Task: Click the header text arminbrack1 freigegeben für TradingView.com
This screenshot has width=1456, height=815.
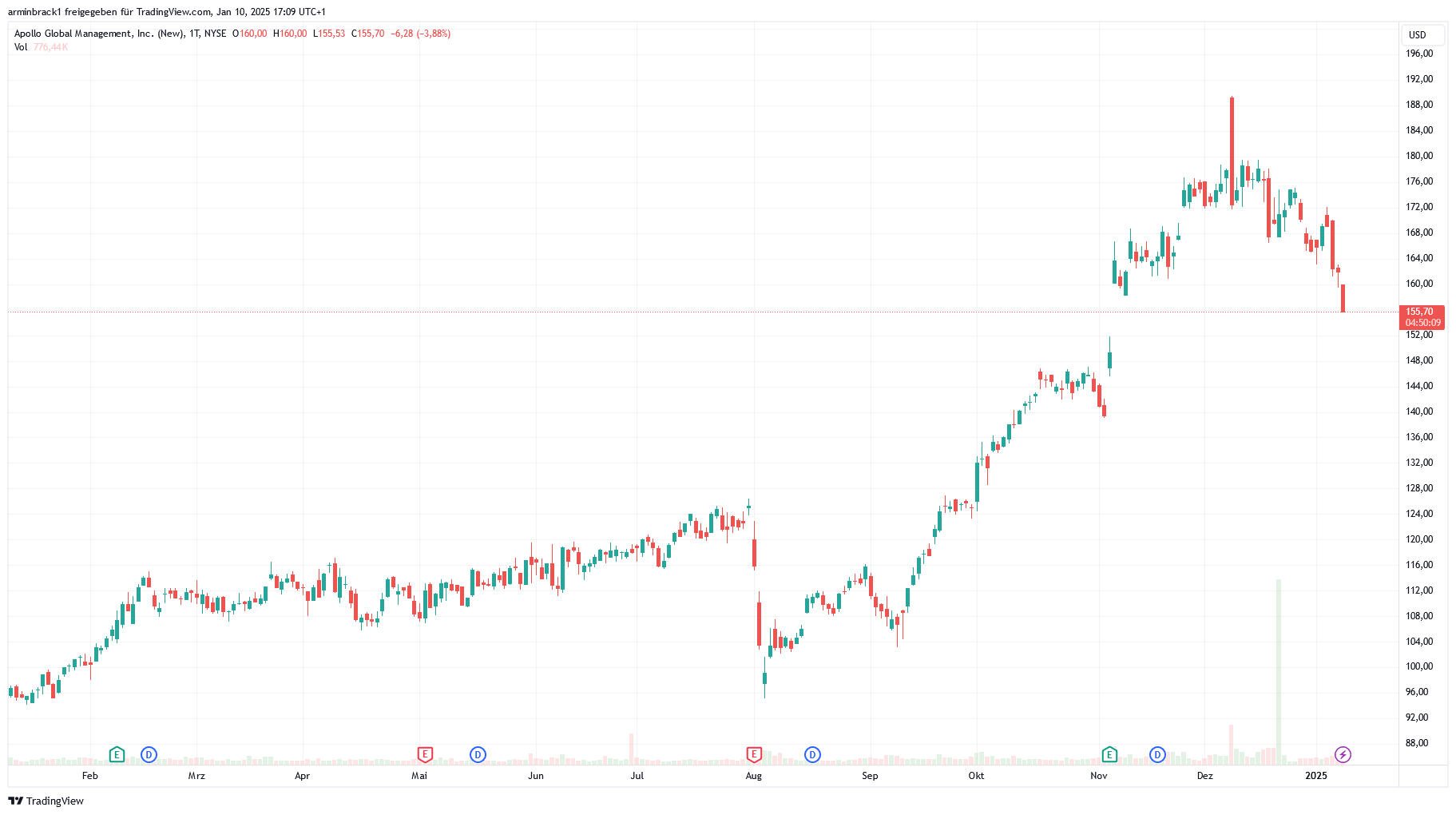Action: pos(109,12)
